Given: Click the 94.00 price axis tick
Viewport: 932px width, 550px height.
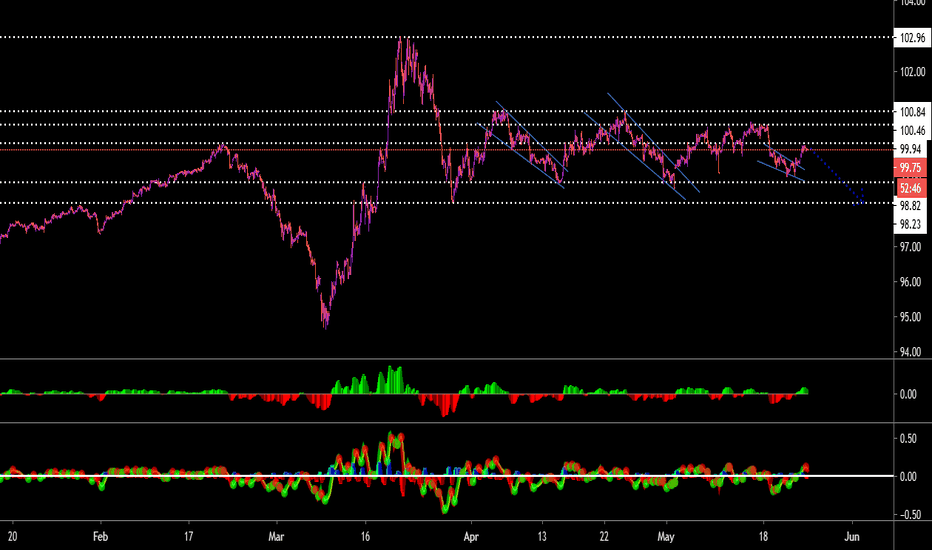Looking at the screenshot, I should pyautogui.click(x=912, y=352).
